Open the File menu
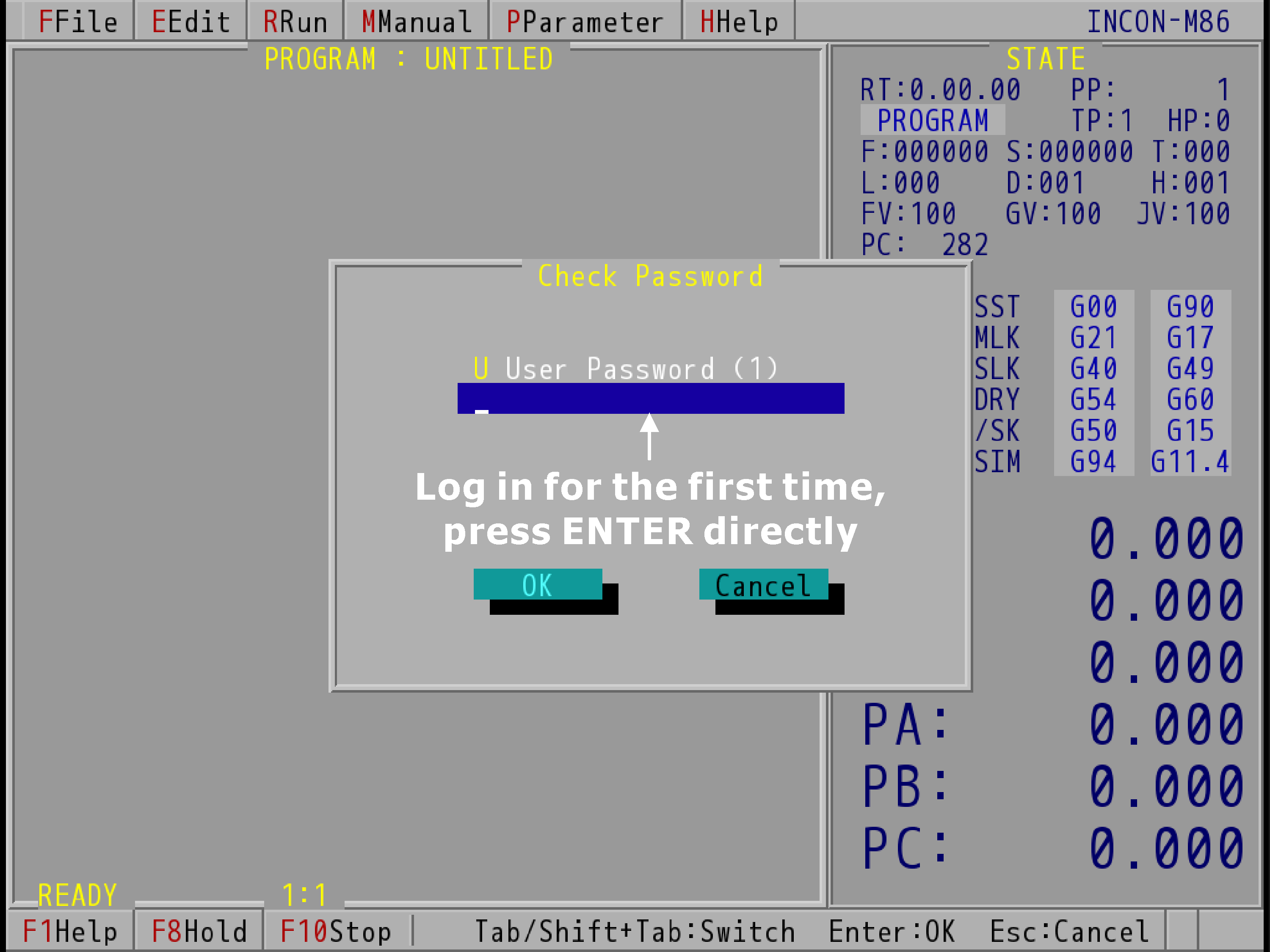 (78, 22)
